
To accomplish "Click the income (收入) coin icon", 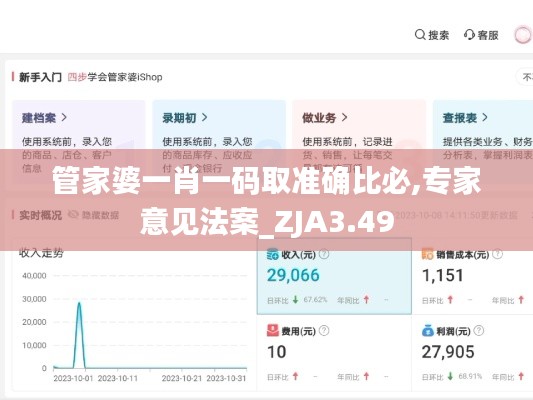I will [273, 254].
